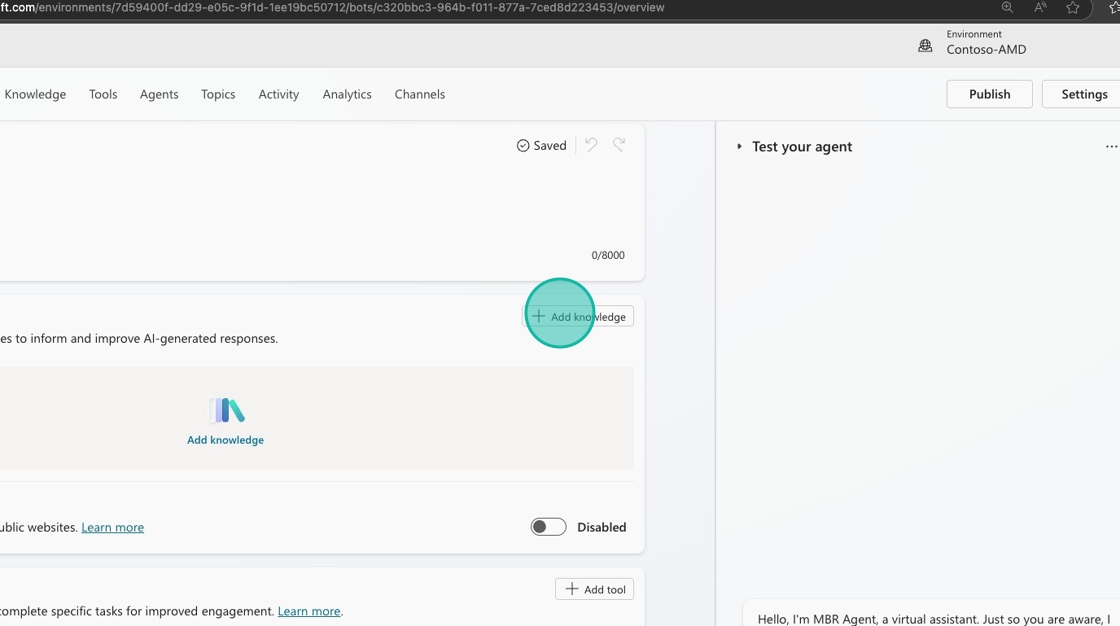
Task: Open the Contoso-AMD environment picker
Action: coord(986,49)
